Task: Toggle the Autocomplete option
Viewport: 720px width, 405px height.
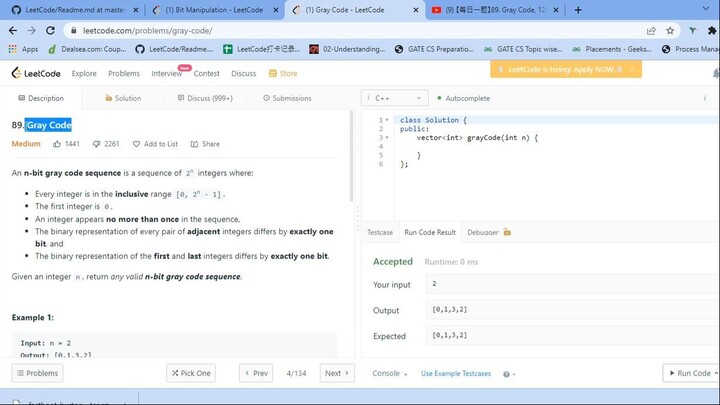Action: tap(464, 98)
